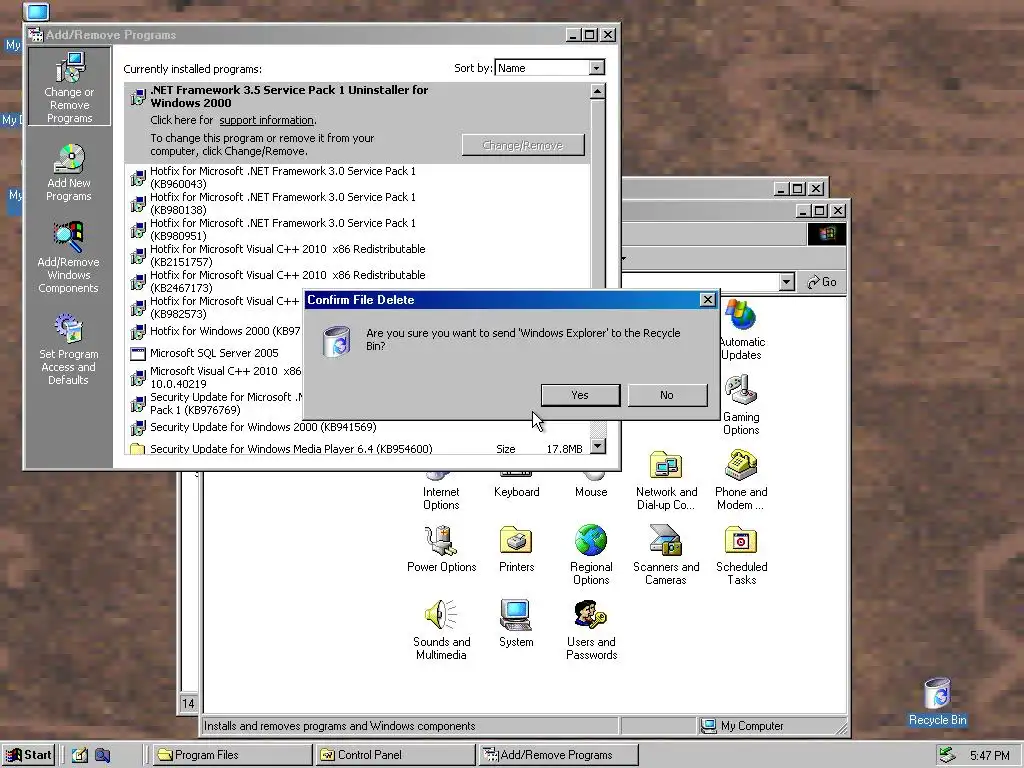Open the Sort by Name dropdown
Screen dimensions: 1024x768
coord(596,68)
